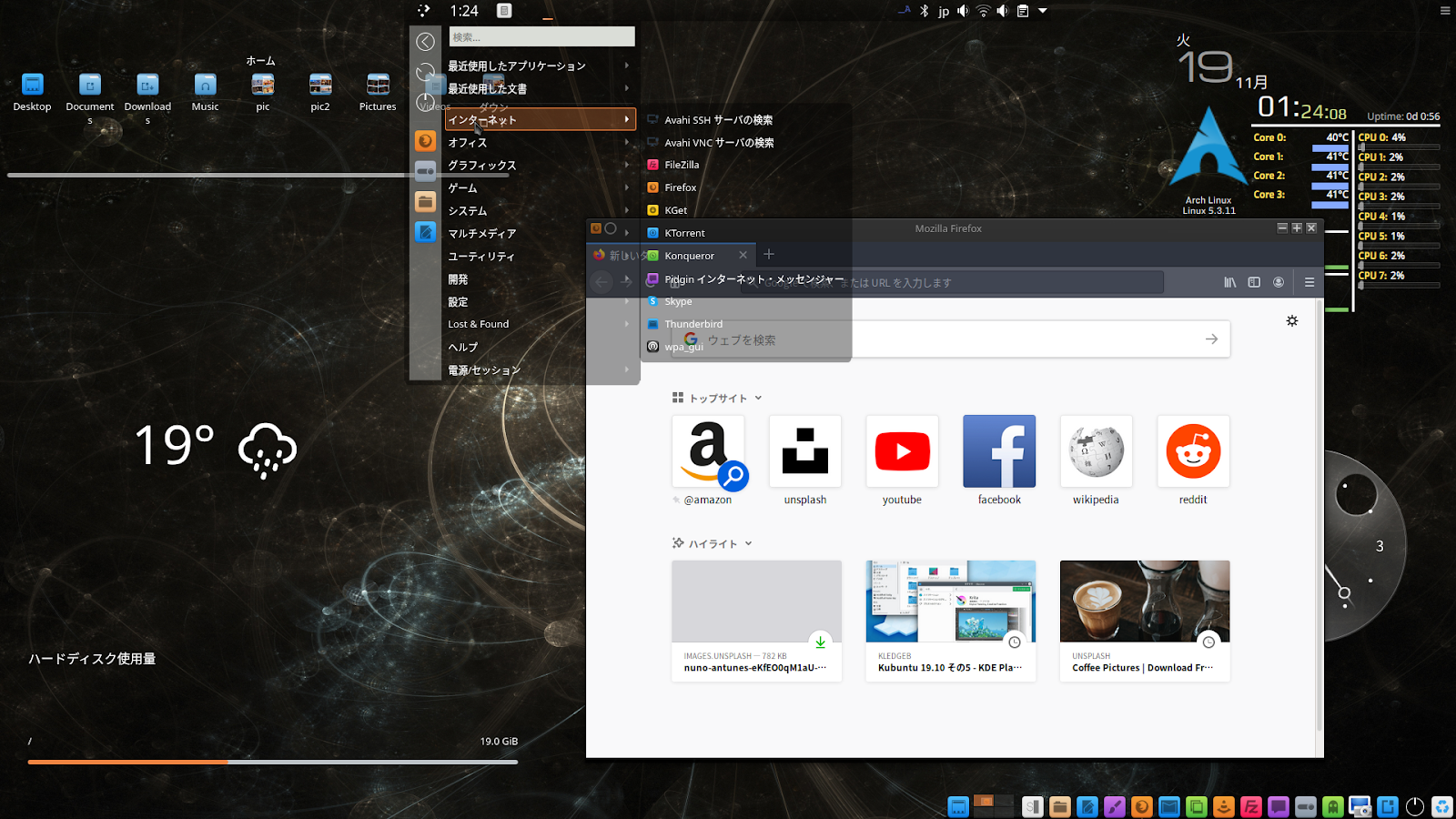The height and width of the screenshot is (819, 1456).
Task: Click the Library icon in Firefox toolbar
Action: click(1230, 282)
